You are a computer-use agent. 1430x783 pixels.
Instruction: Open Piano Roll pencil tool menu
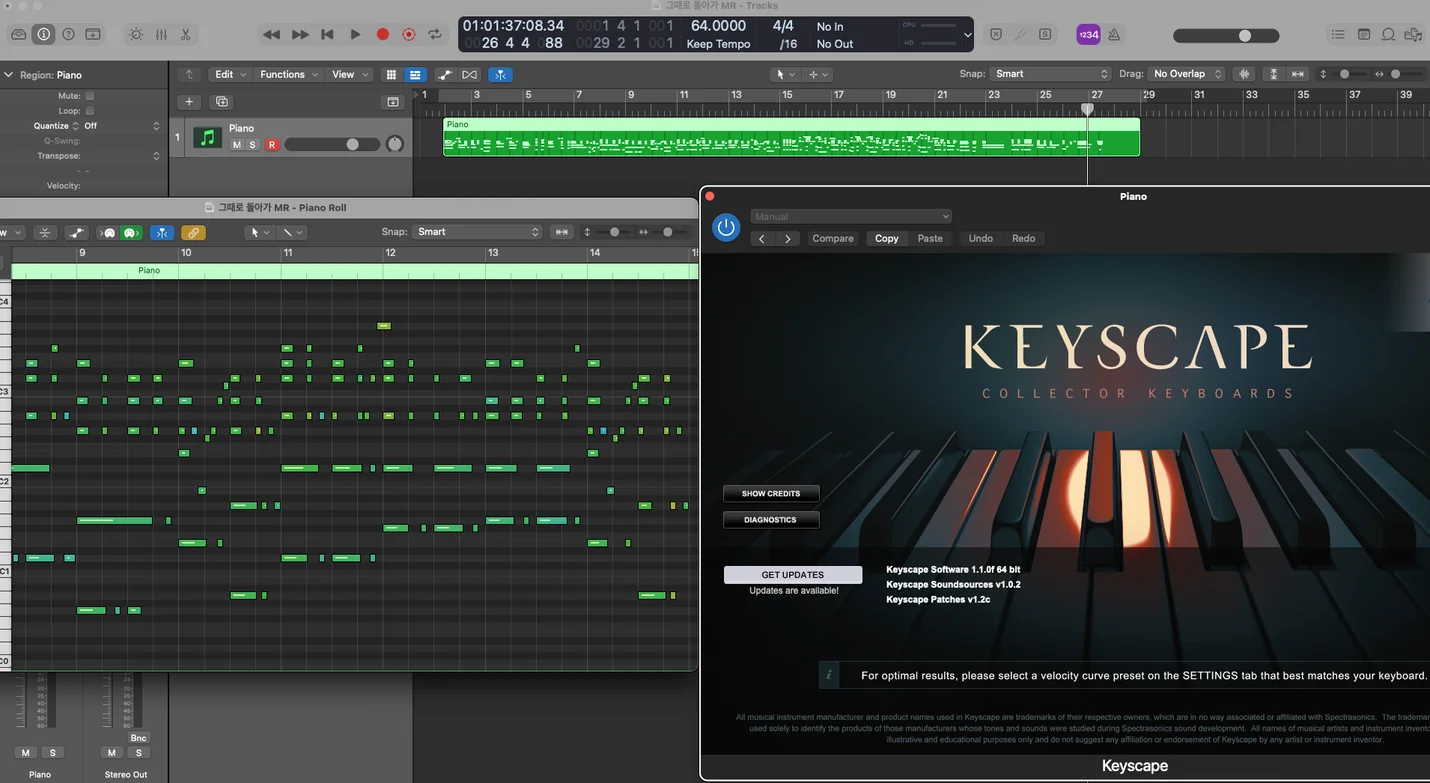293,232
